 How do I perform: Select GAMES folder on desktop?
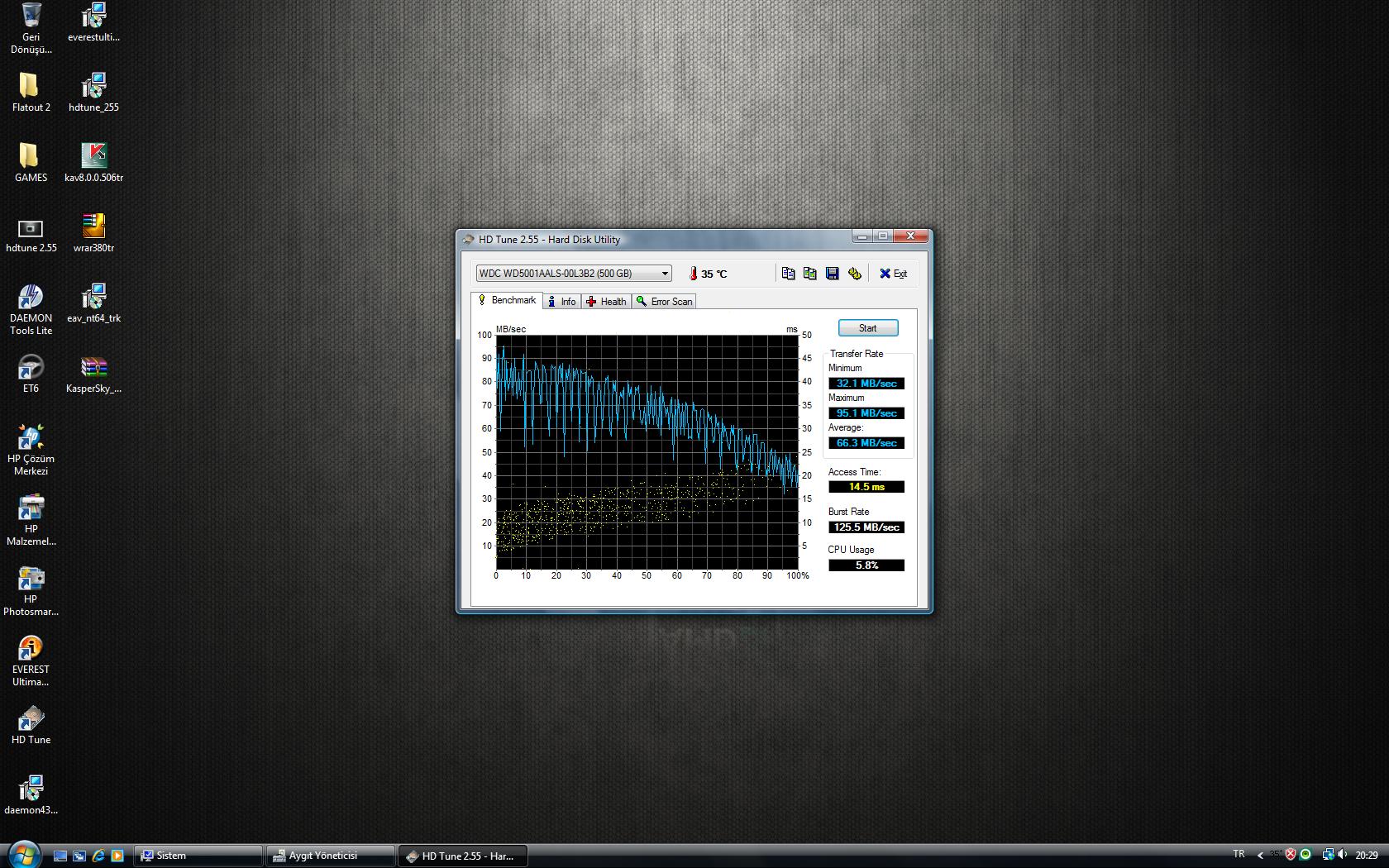(31, 163)
